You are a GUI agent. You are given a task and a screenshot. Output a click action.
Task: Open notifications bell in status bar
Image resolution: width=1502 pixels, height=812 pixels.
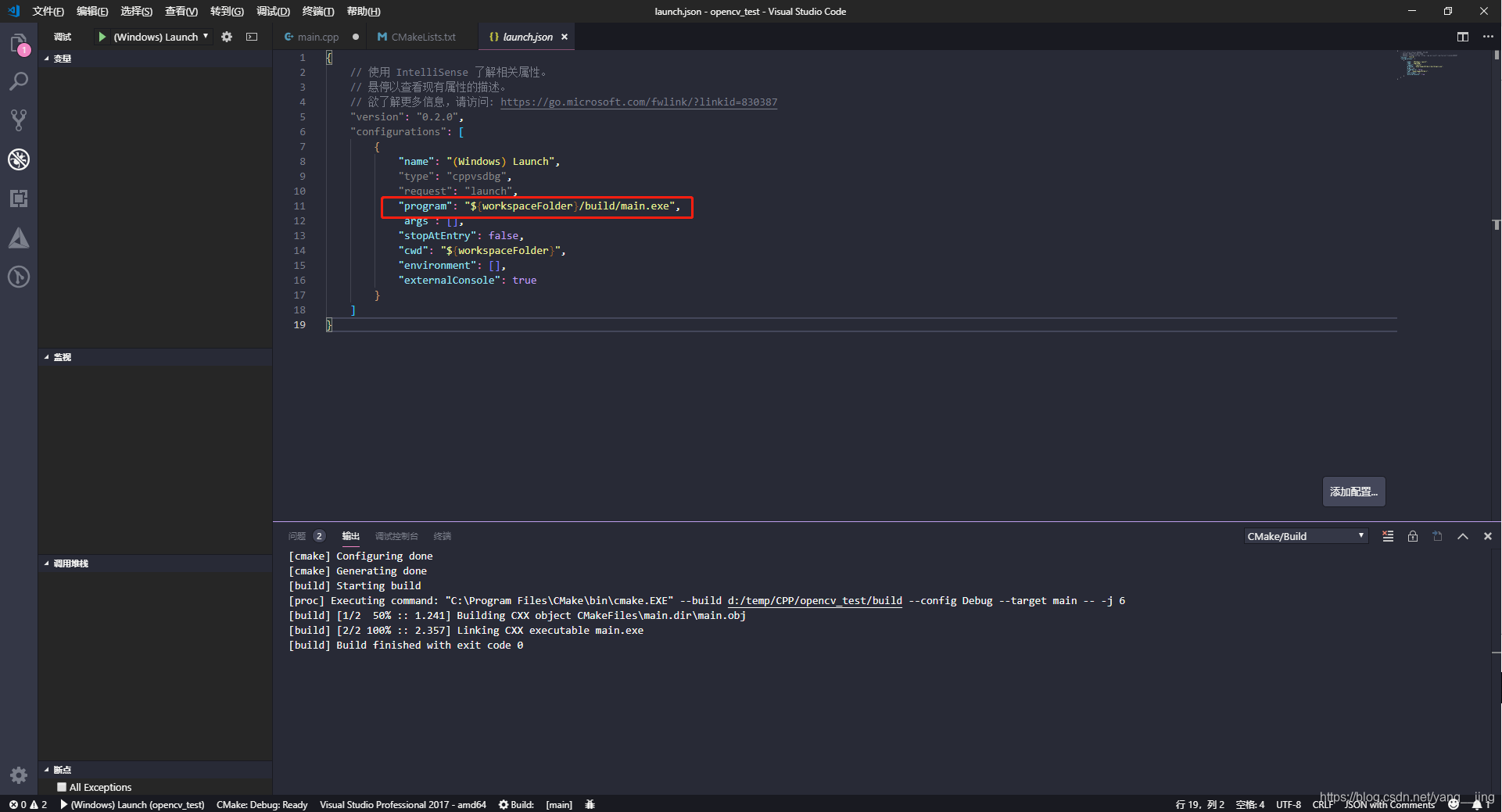coord(1479,804)
